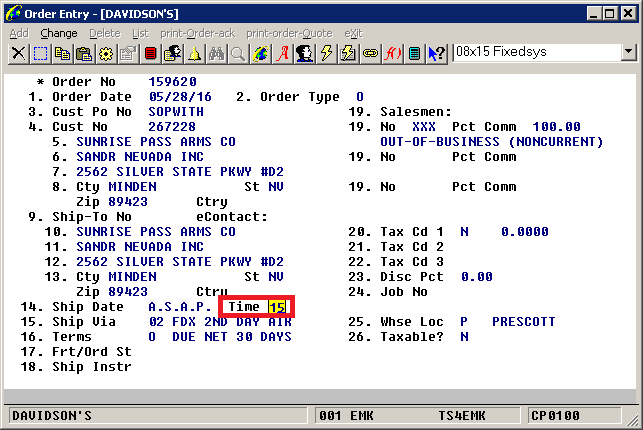643x430 pixels.
Task: Click the Copy toolbar icon
Action: [62, 54]
